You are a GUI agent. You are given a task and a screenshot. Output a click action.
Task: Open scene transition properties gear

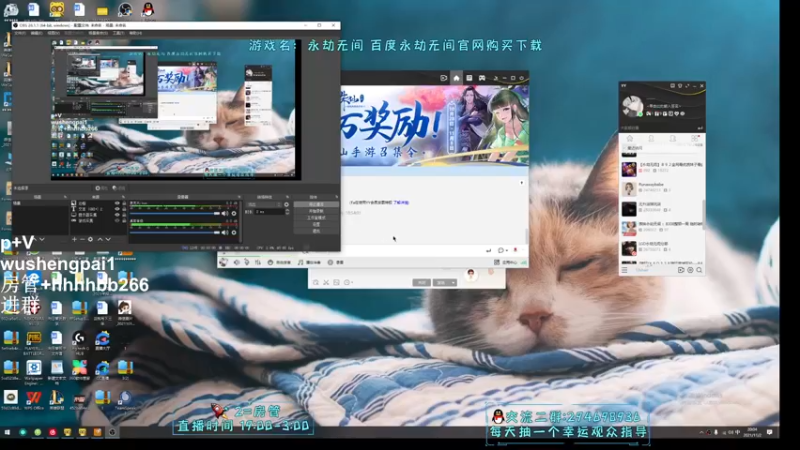[x=286, y=205]
